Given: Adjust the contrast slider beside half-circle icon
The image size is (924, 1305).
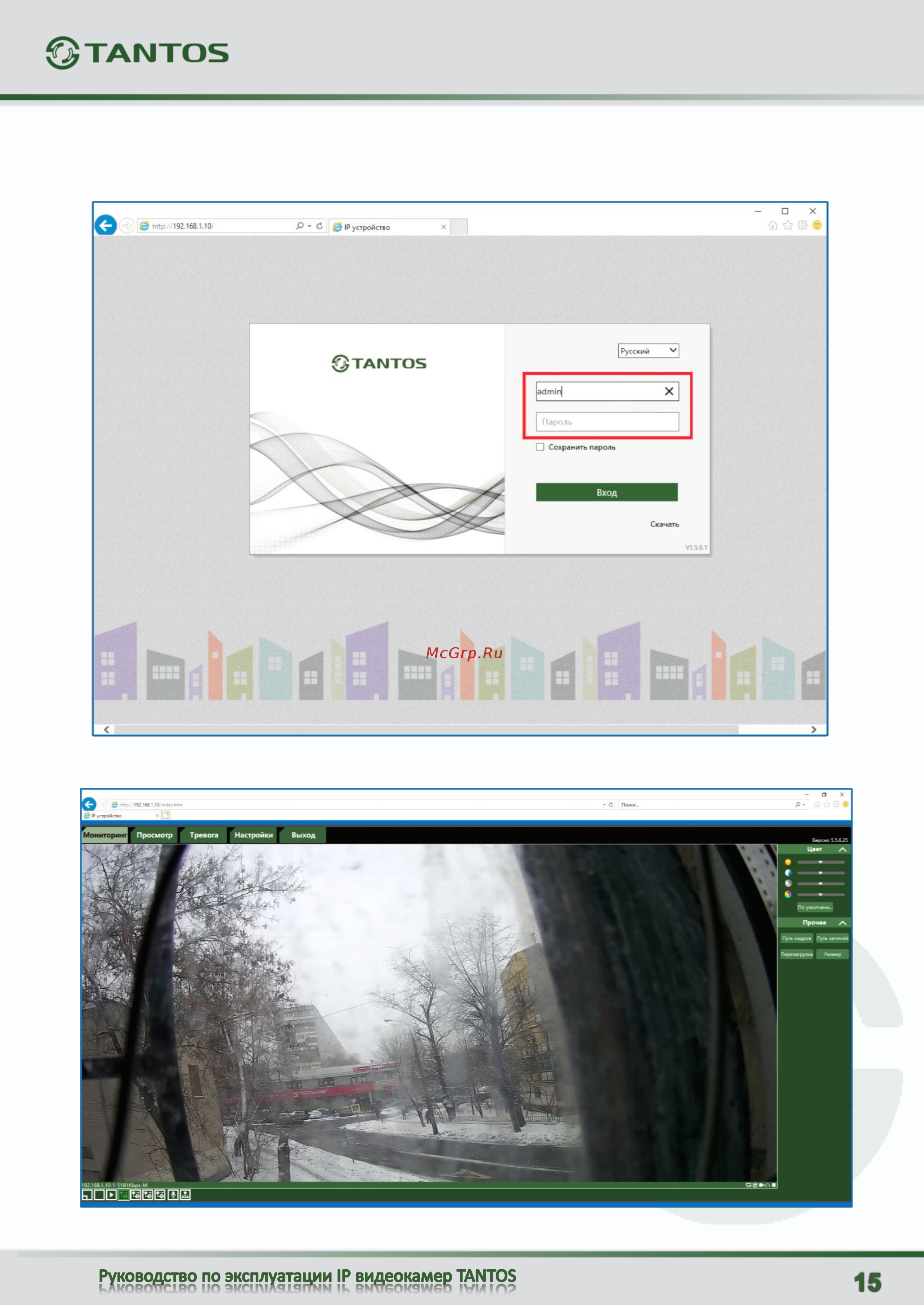Looking at the screenshot, I should (x=821, y=873).
